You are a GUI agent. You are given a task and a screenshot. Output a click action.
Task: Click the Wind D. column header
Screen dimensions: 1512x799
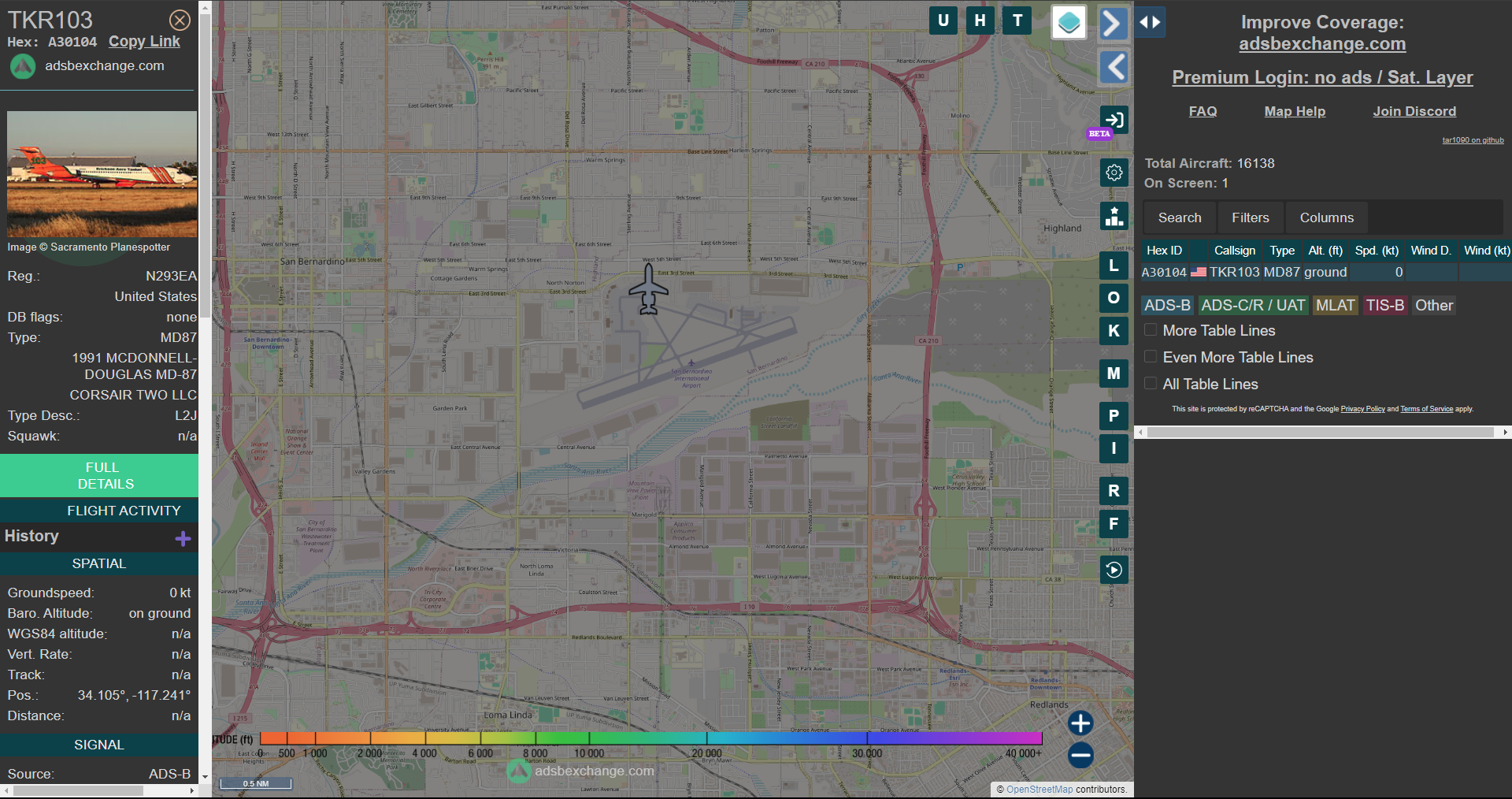coord(1430,251)
